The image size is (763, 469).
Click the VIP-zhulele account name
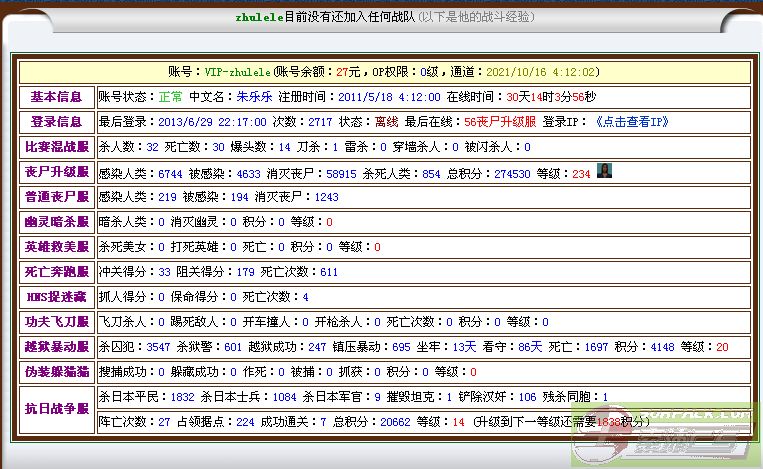[x=238, y=72]
